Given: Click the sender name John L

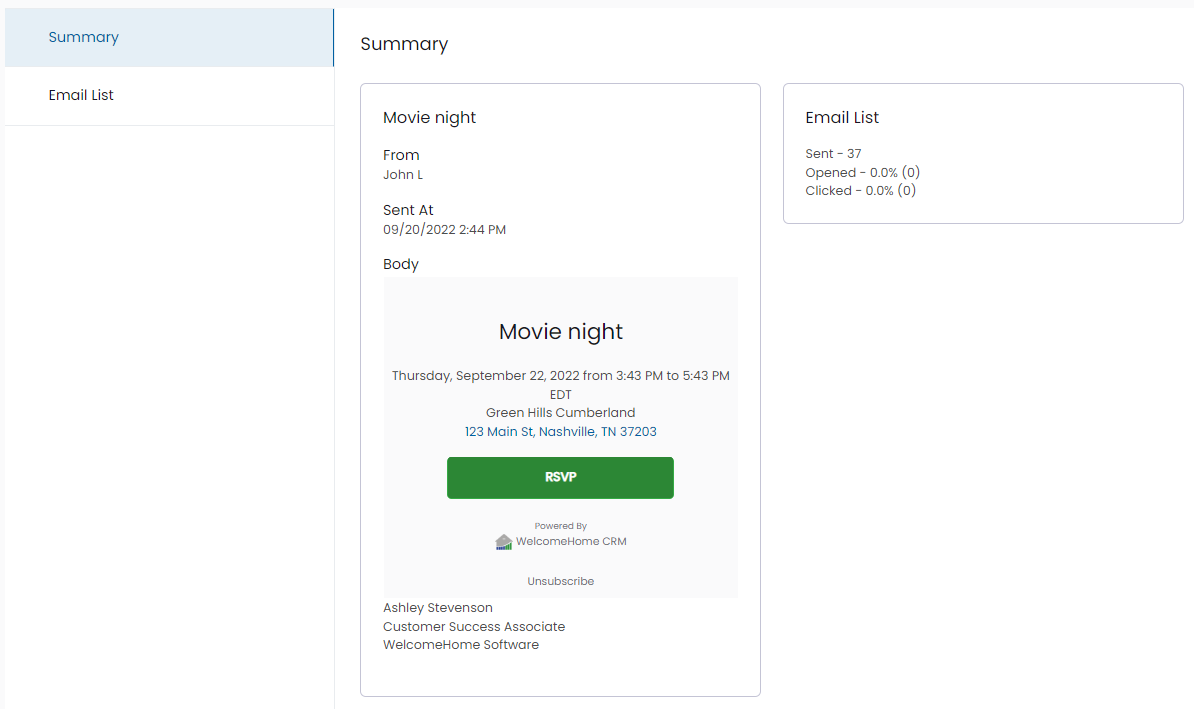Looking at the screenshot, I should tap(403, 174).
